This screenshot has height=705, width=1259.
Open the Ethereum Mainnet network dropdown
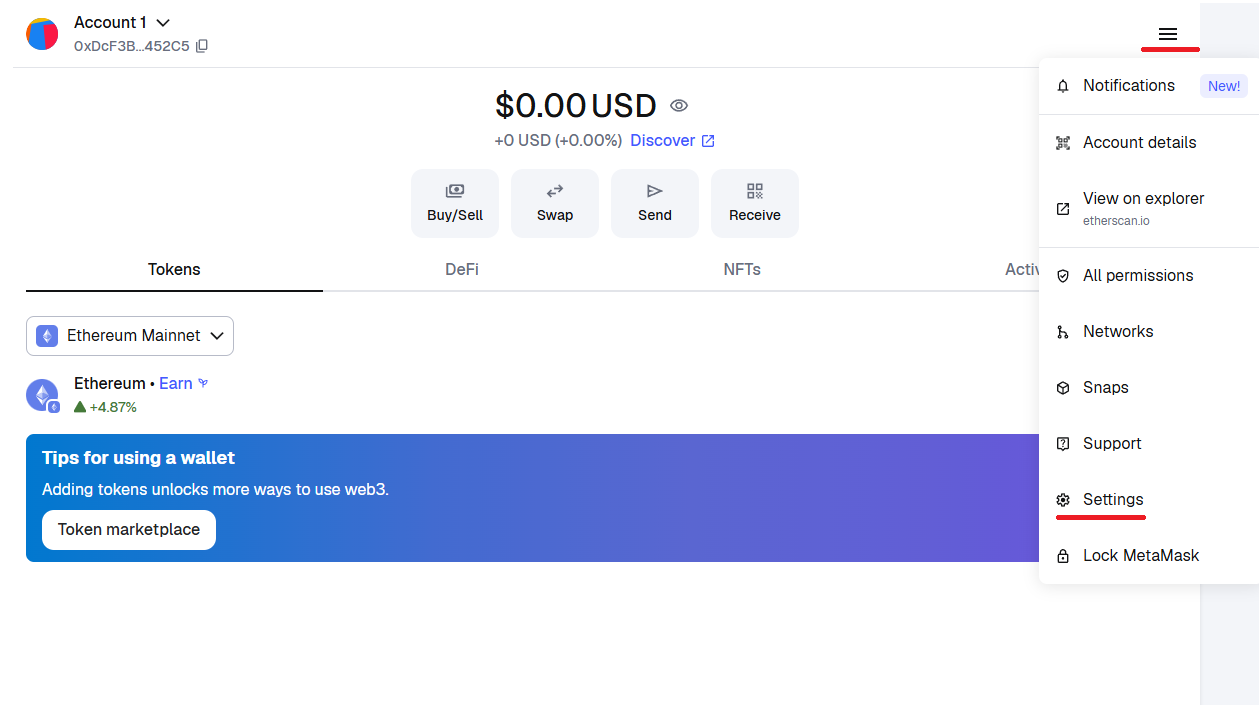[130, 336]
